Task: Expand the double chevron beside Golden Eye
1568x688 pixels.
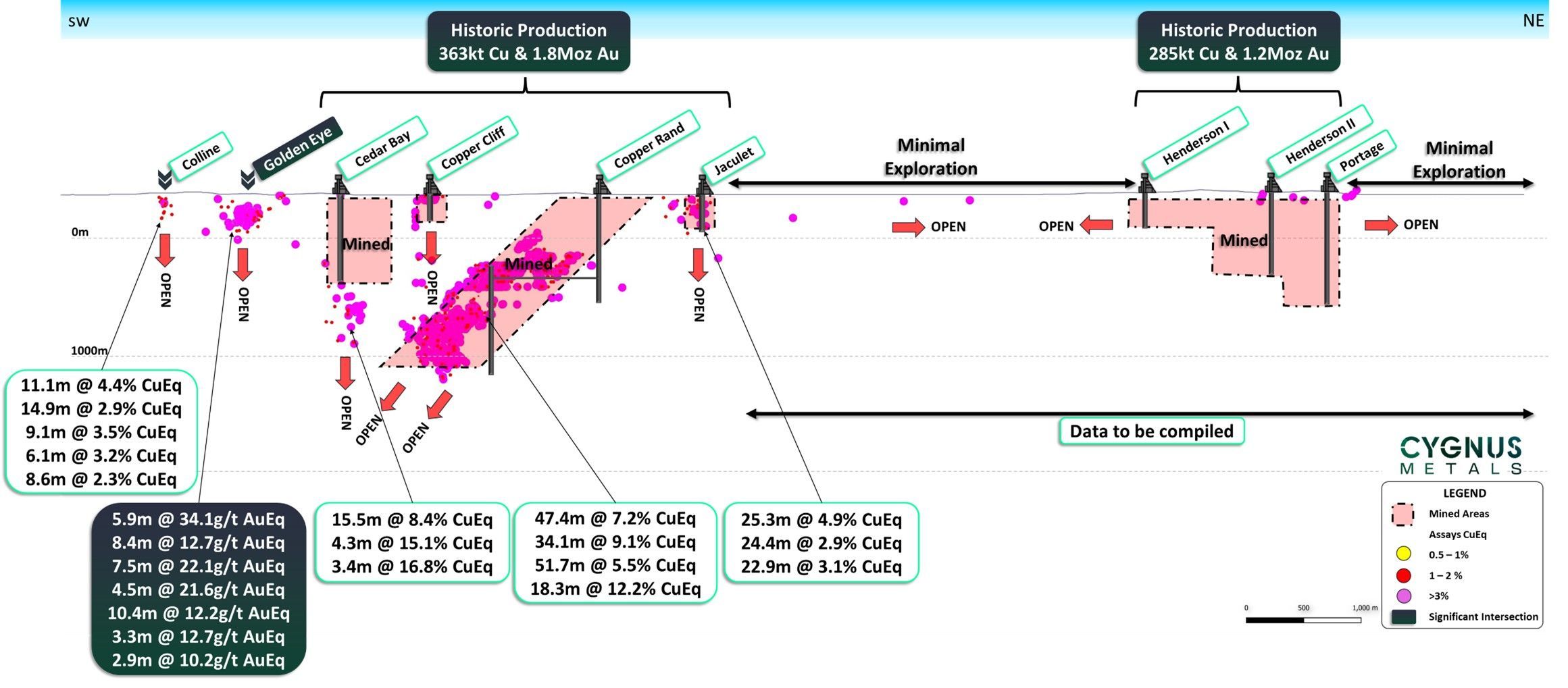Action: [247, 178]
